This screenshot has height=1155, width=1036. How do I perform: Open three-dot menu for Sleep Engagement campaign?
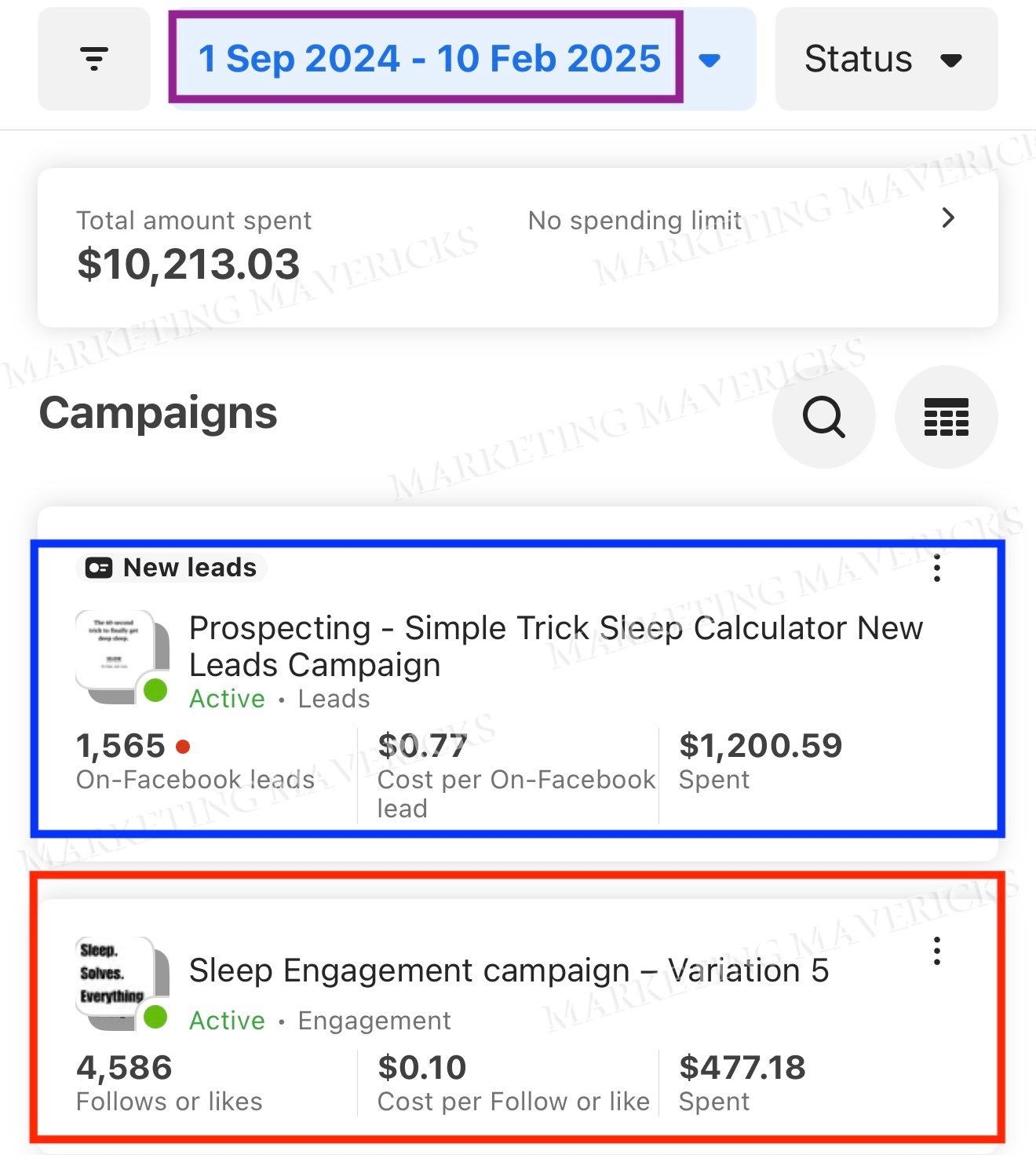[x=936, y=951]
